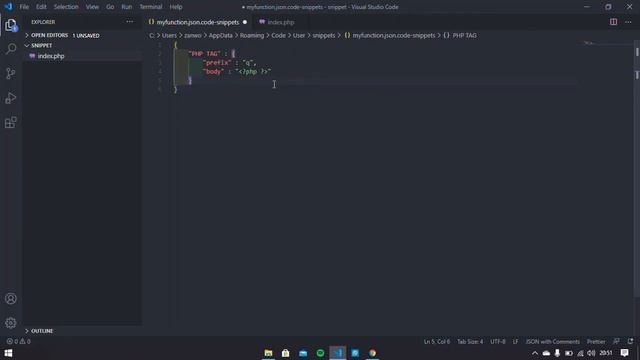Open the File menu
640x360 pixels.
click(24, 7)
